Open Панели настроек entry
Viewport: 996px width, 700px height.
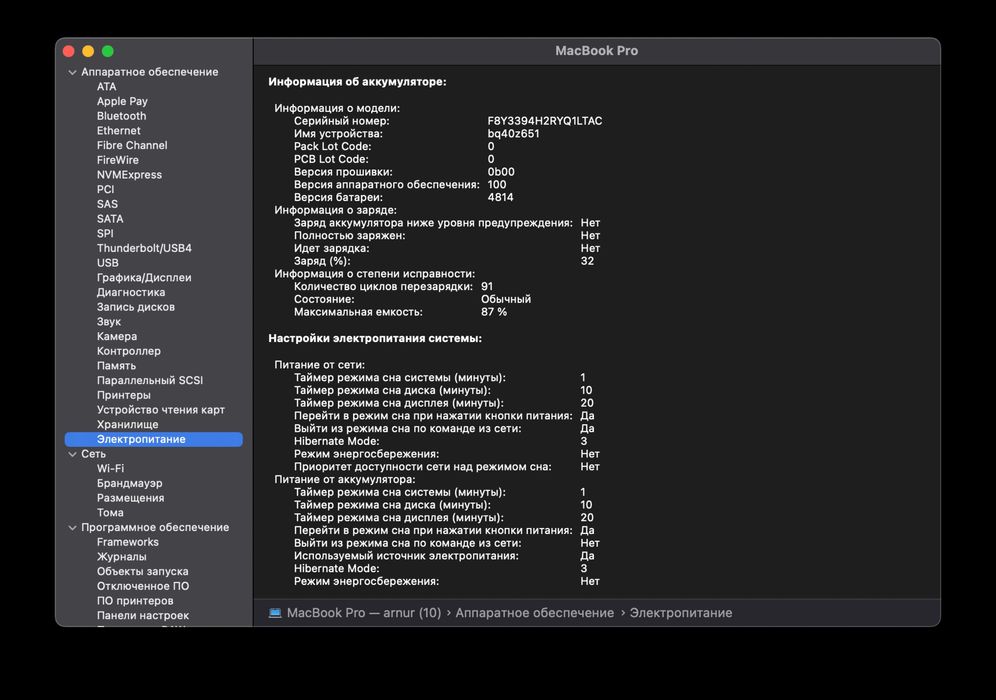(x=143, y=615)
